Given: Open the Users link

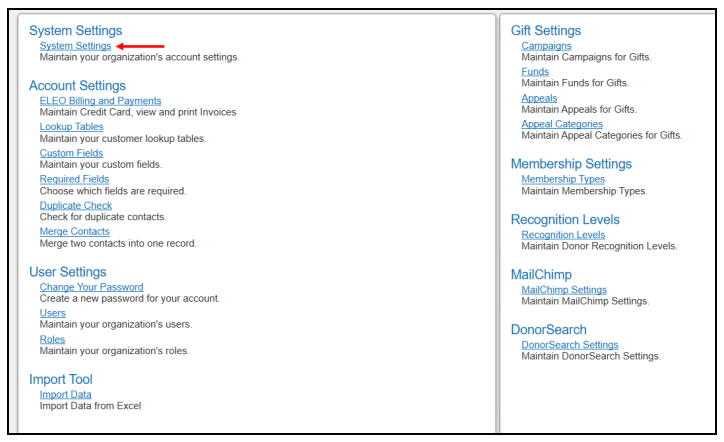Looking at the screenshot, I should [52, 313].
